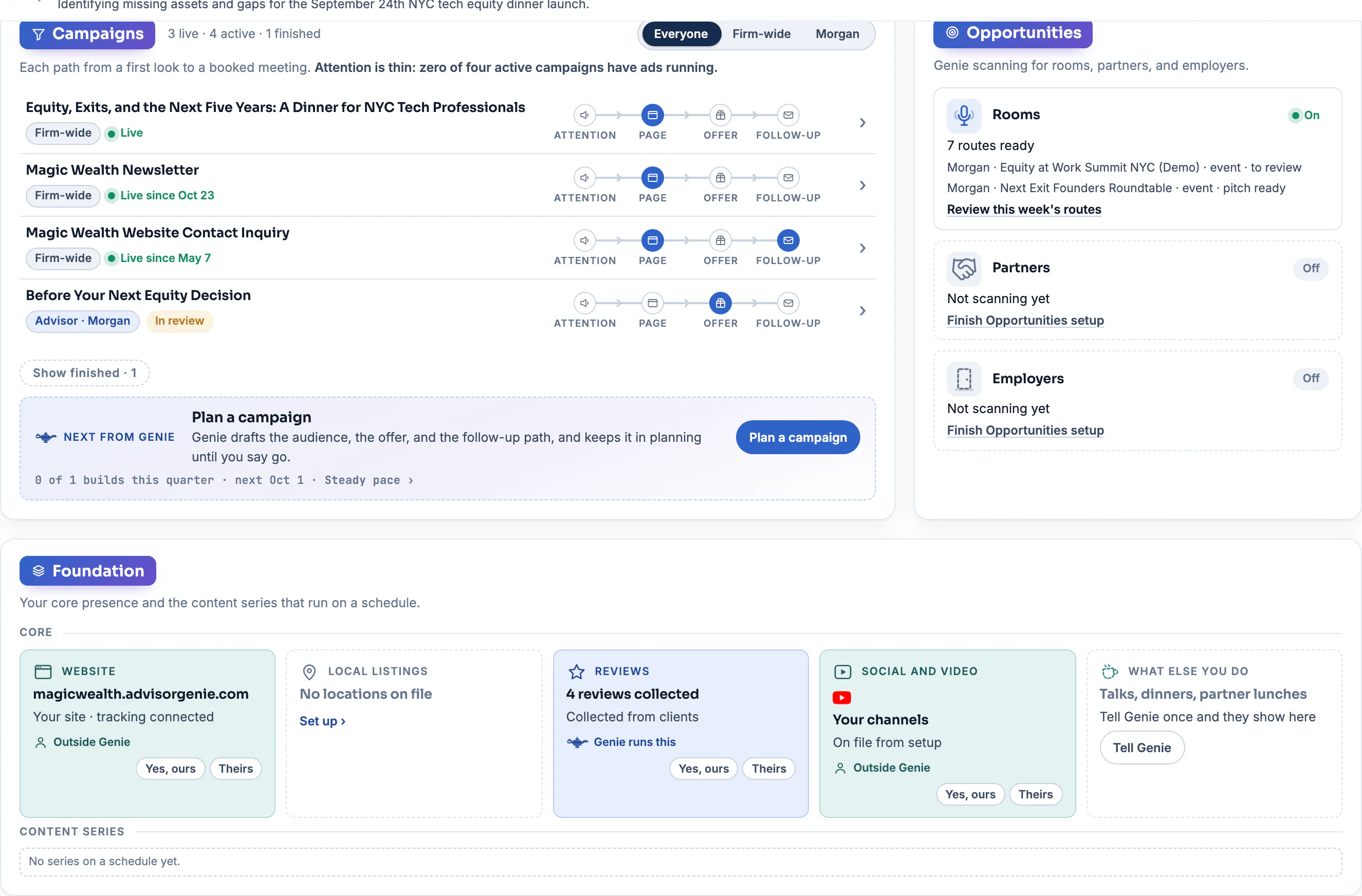Toggle the Employers scanning Off switch
This screenshot has height=896, width=1362.
[1311, 378]
